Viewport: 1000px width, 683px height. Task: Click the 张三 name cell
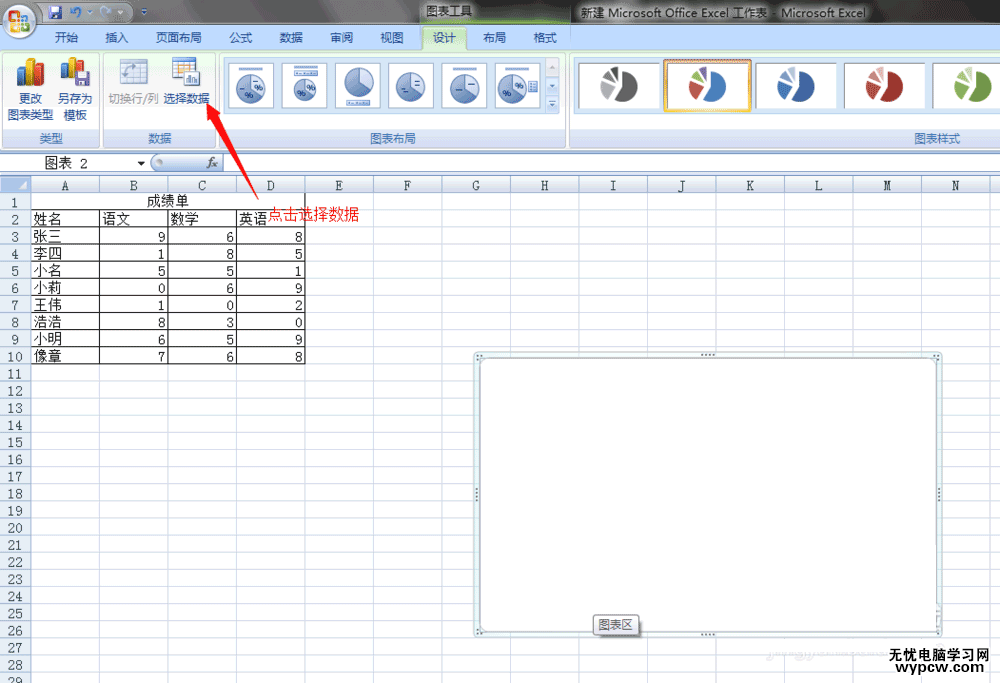pos(65,236)
